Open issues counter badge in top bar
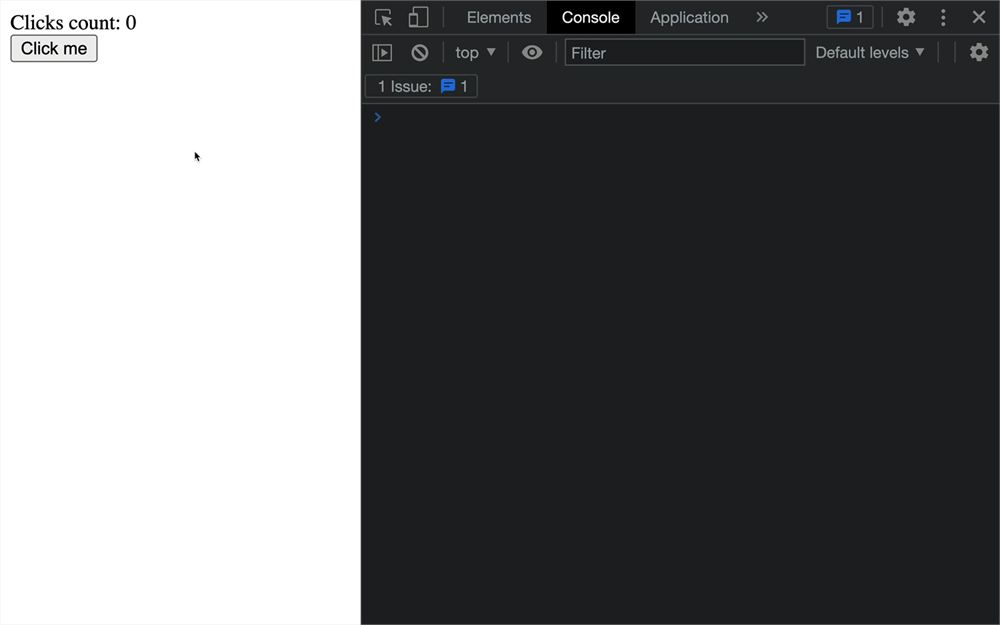This screenshot has height=625, width=1000. click(849, 17)
